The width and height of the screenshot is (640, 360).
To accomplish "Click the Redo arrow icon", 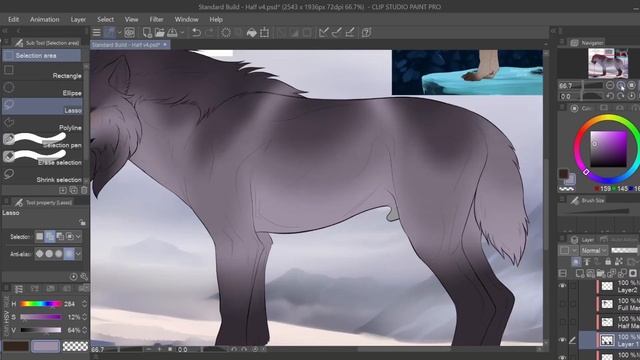I will [209, 33].
